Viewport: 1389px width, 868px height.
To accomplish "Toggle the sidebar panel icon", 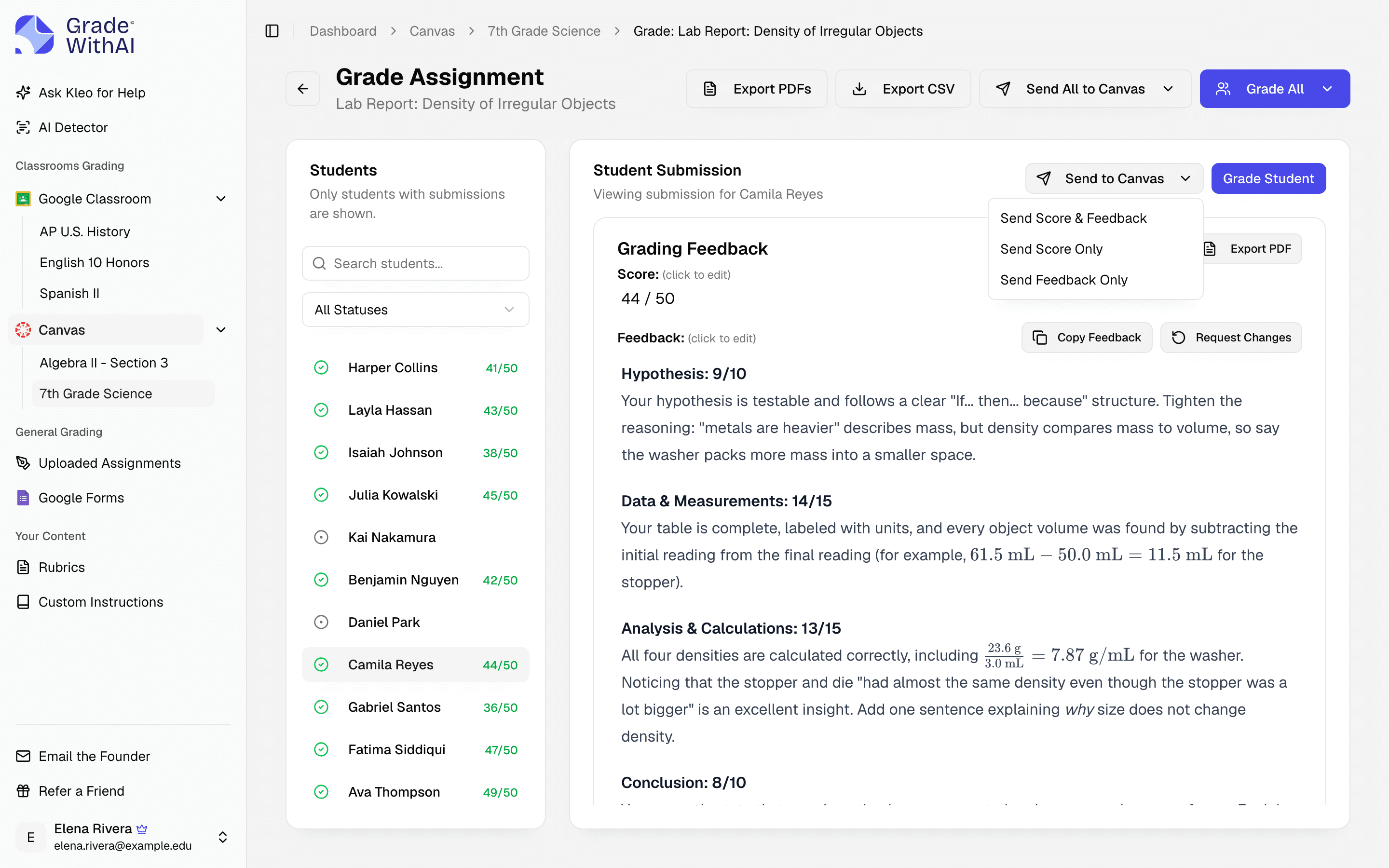I will point(272,31).
